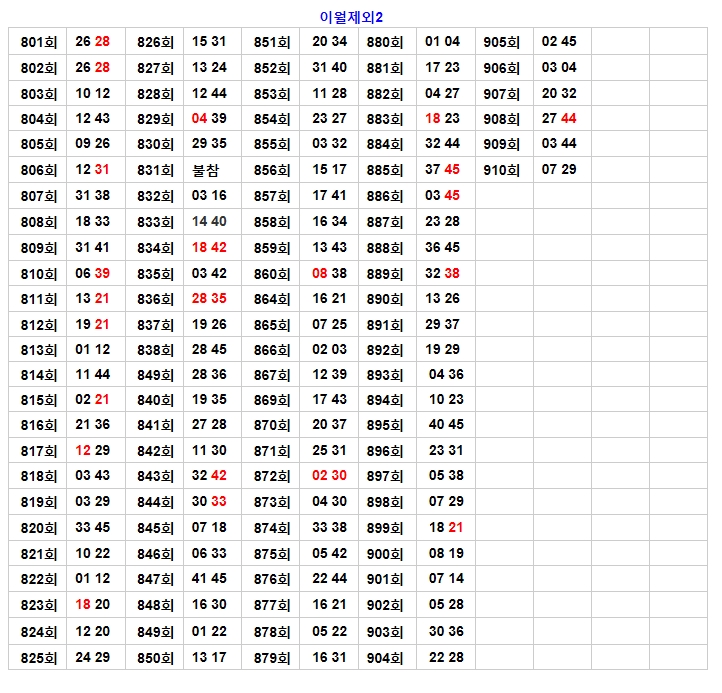The height and width of the screenshot is (693, 722).
Task: Click the 08 38 numbers cell
Action: coord(329,273)
